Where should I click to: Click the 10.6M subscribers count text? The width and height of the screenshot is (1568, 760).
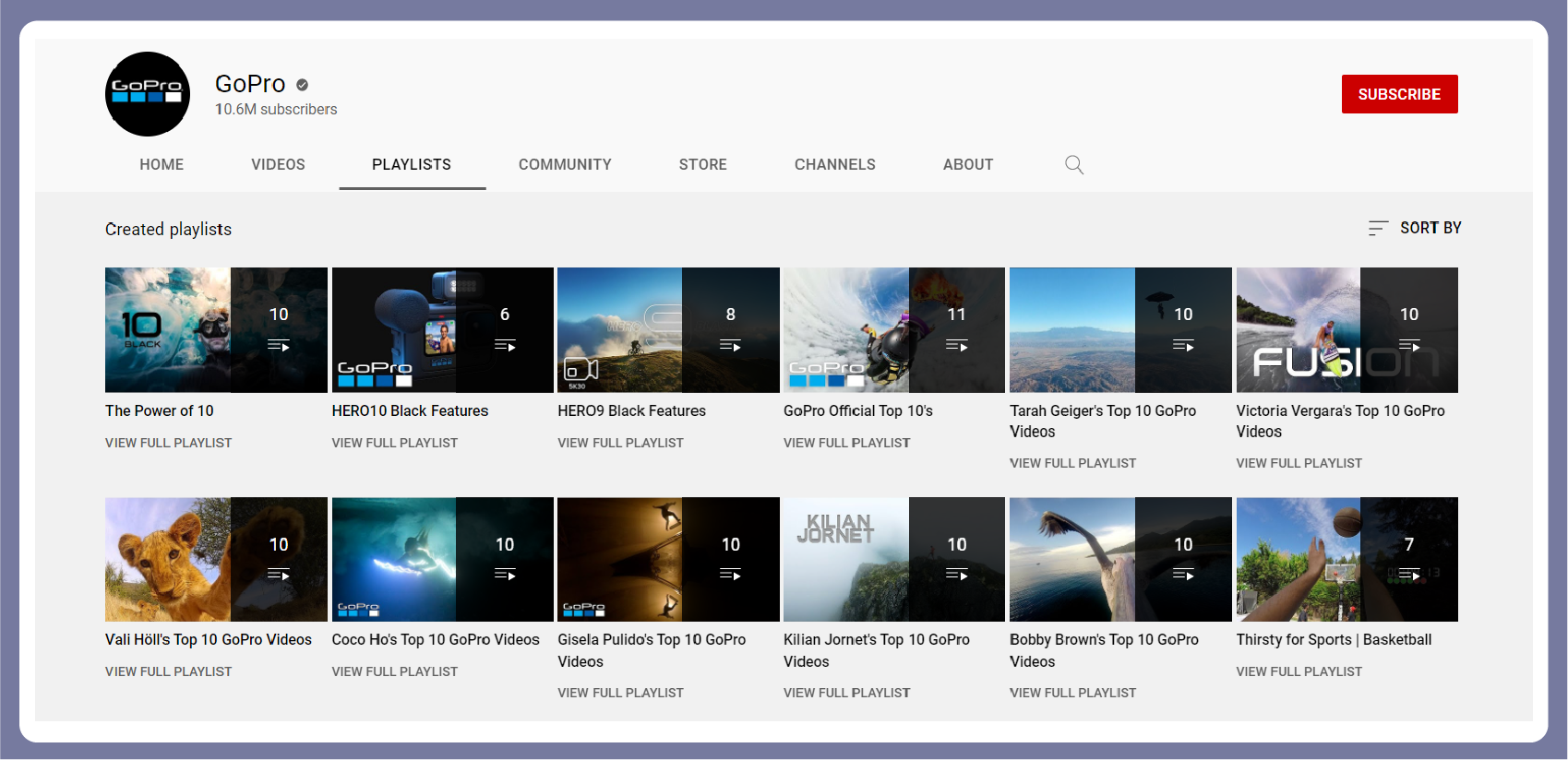tap(276, 109)
